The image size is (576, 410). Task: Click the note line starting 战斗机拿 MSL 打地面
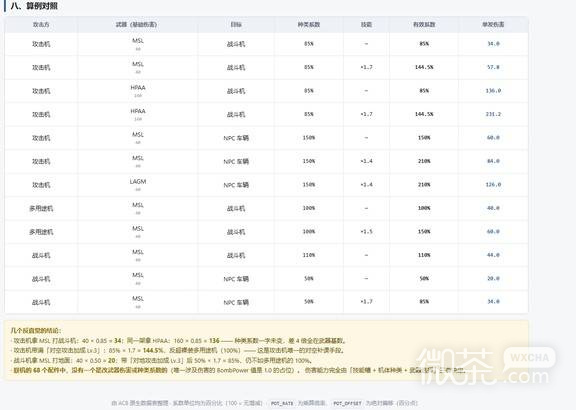161,360
